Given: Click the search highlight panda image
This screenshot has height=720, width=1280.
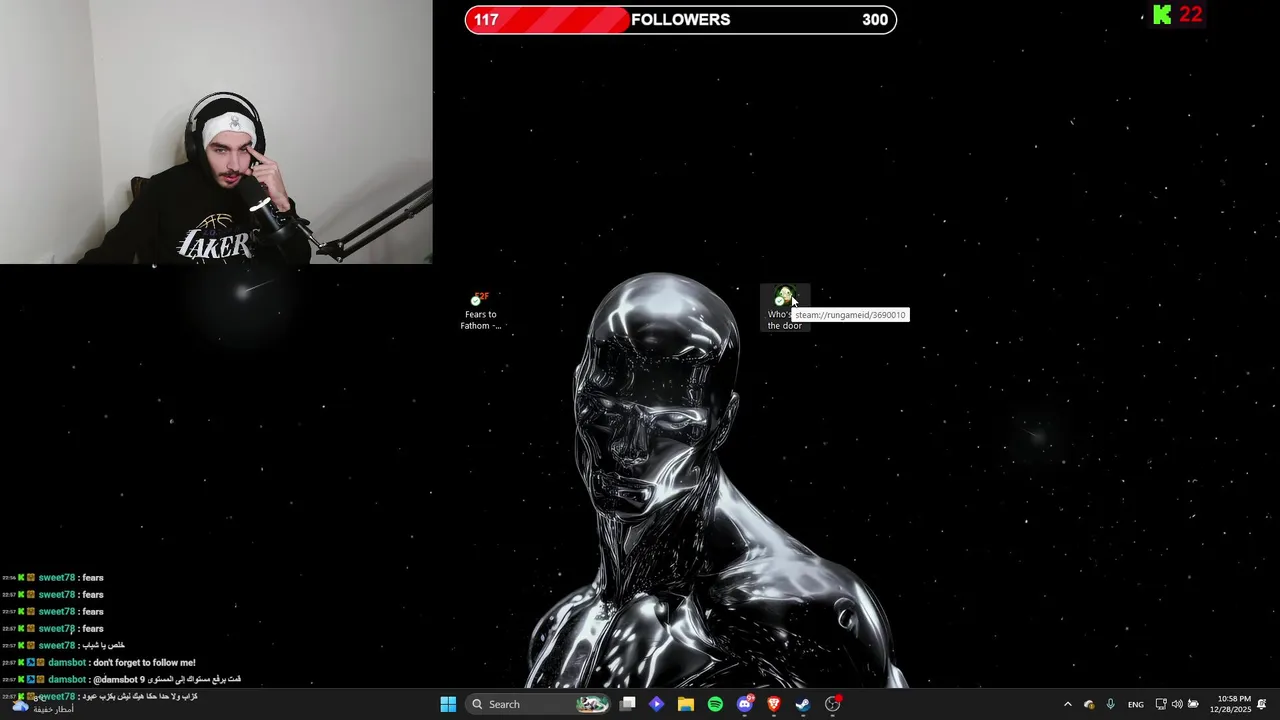Looking at the screenshot, I should [x=592, y=704].
